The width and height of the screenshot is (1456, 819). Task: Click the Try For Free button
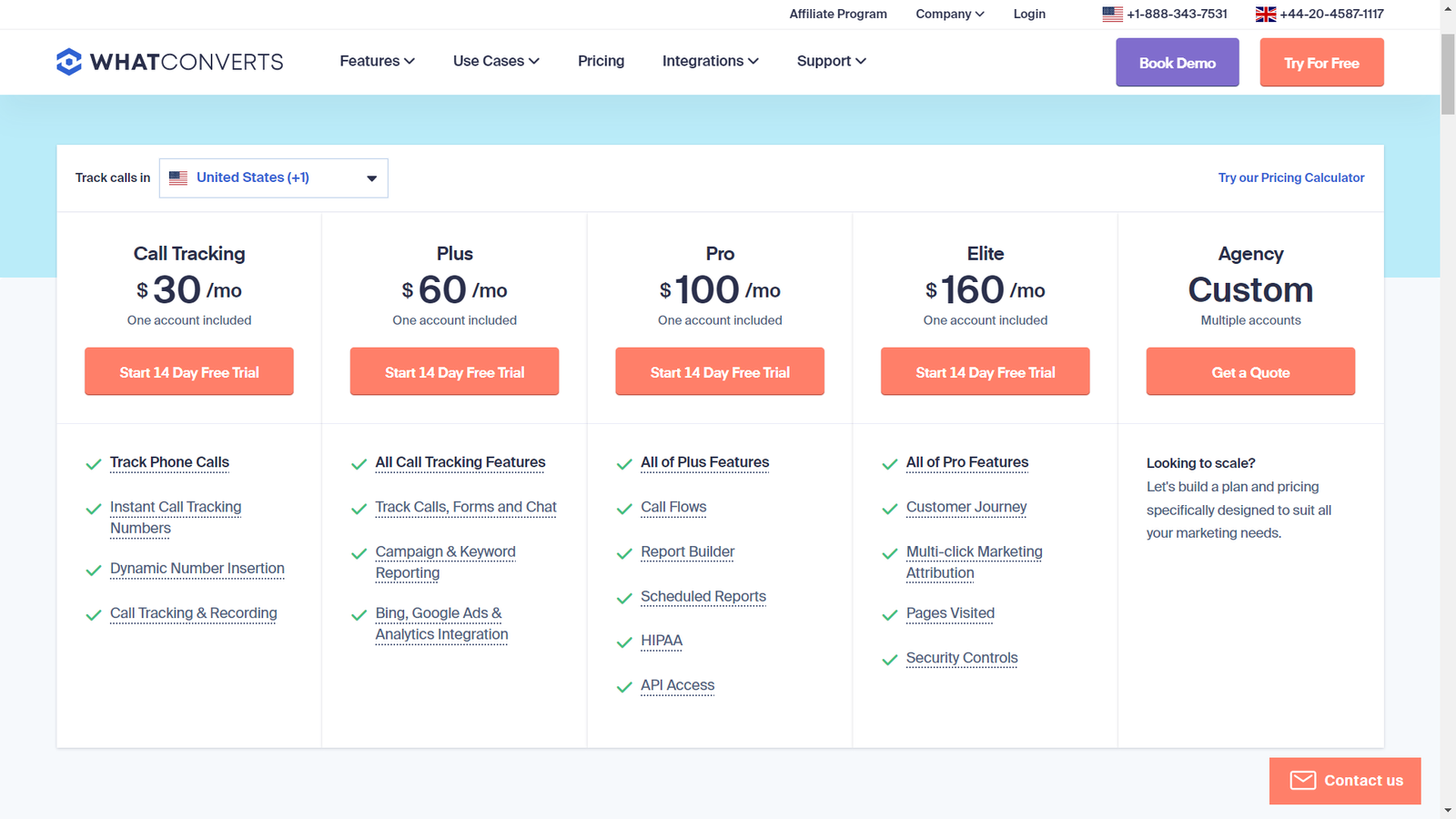(x=1321, y=62)
